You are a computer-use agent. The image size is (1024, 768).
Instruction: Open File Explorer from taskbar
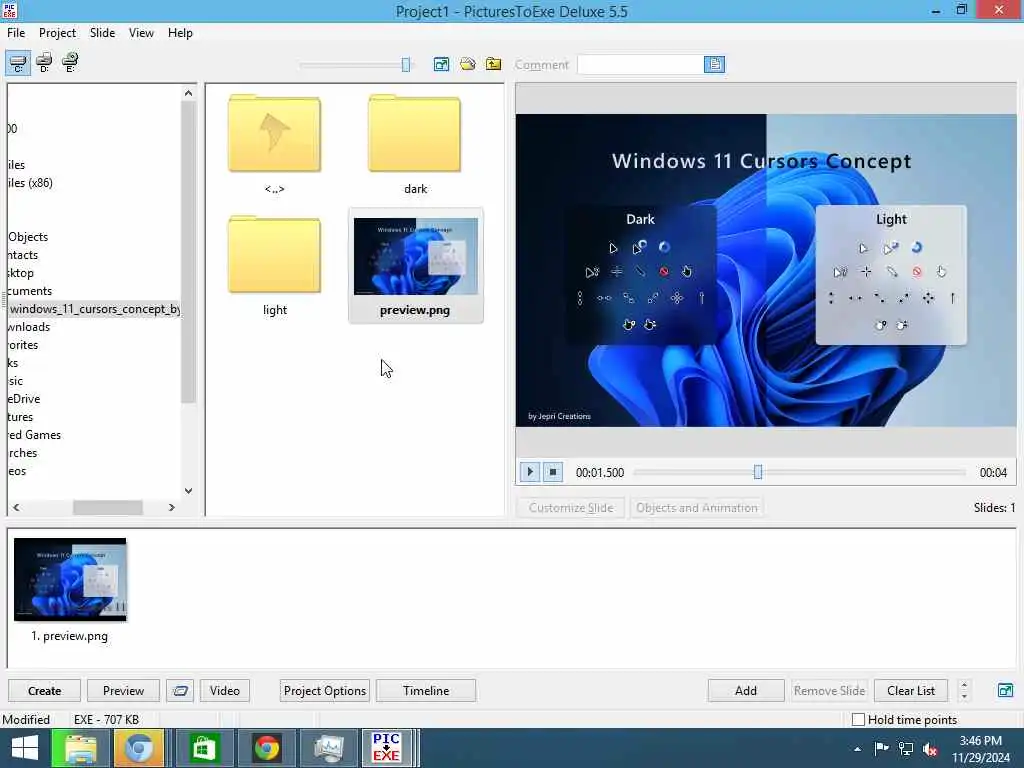tap(80, 748)
